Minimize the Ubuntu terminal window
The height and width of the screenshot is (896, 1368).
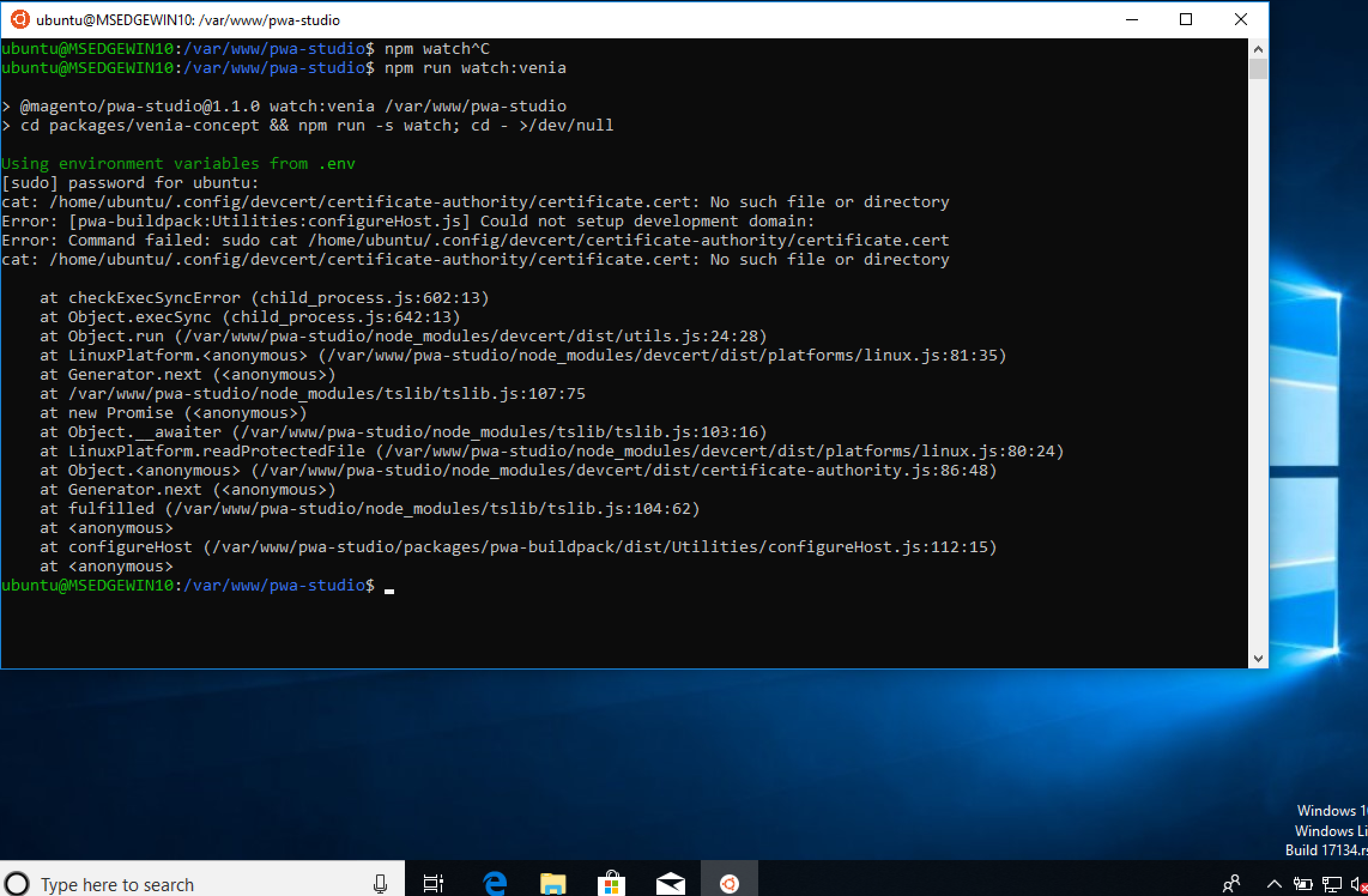pyautogui.click(x=1131, y=19)
